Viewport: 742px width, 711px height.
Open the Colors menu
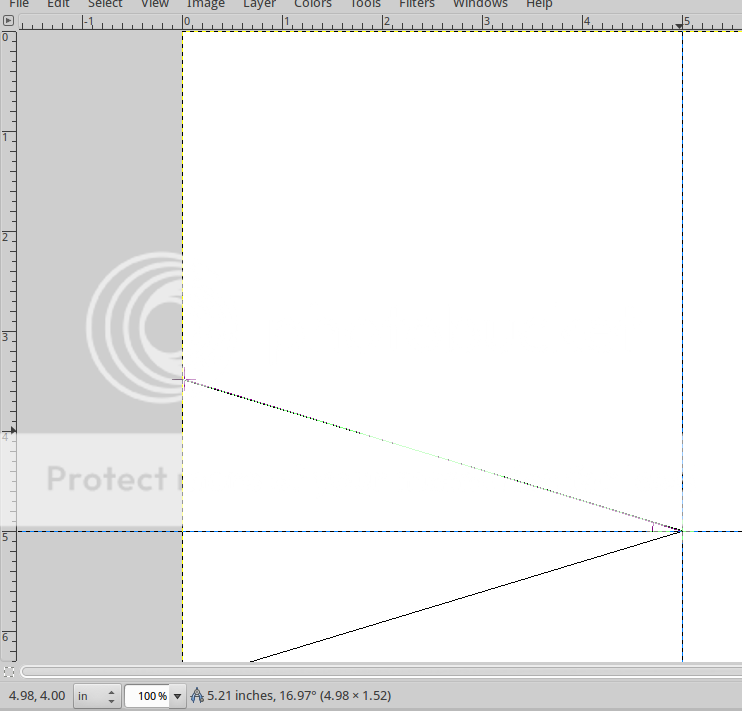point(312,4)
